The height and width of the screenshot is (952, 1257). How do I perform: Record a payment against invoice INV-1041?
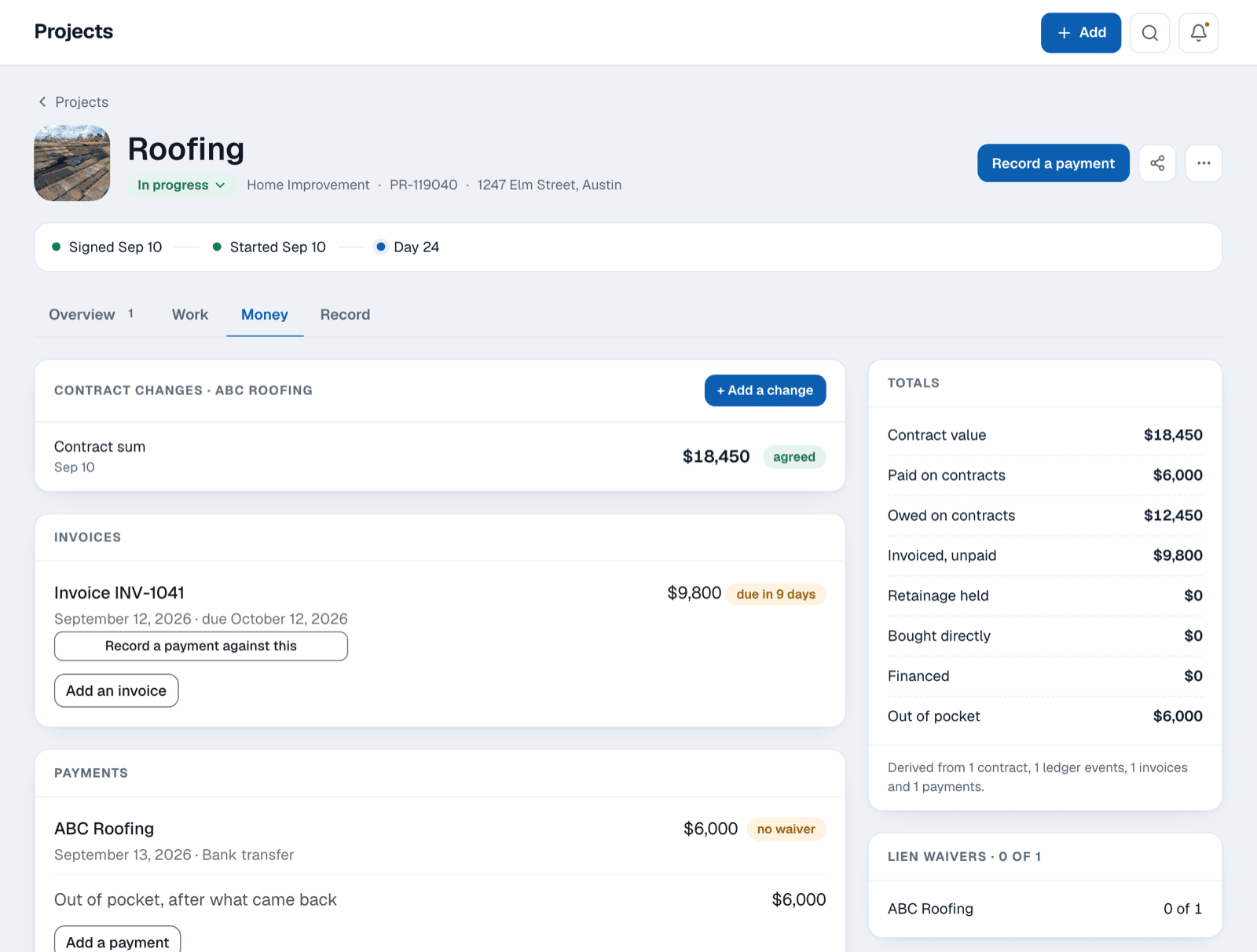(x=201, y=646)
